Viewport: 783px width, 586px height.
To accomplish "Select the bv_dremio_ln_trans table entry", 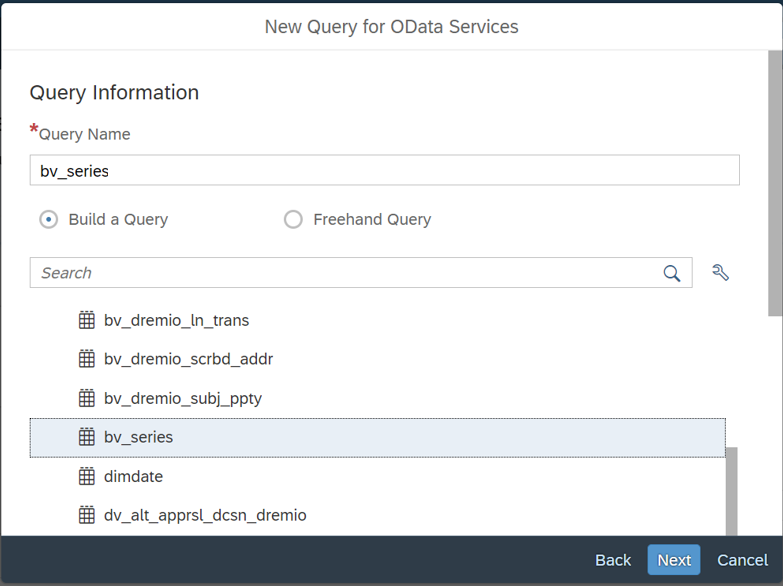I will point(378,320).
